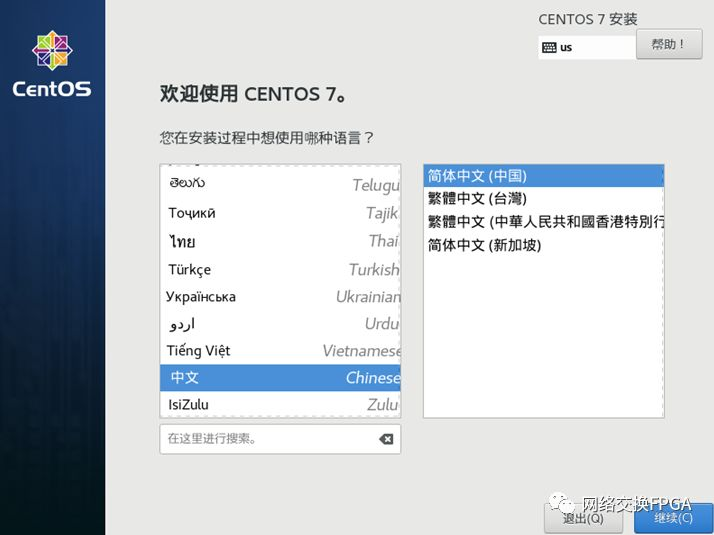Click the 退出(Q) quit button

(x=583, y=518)
